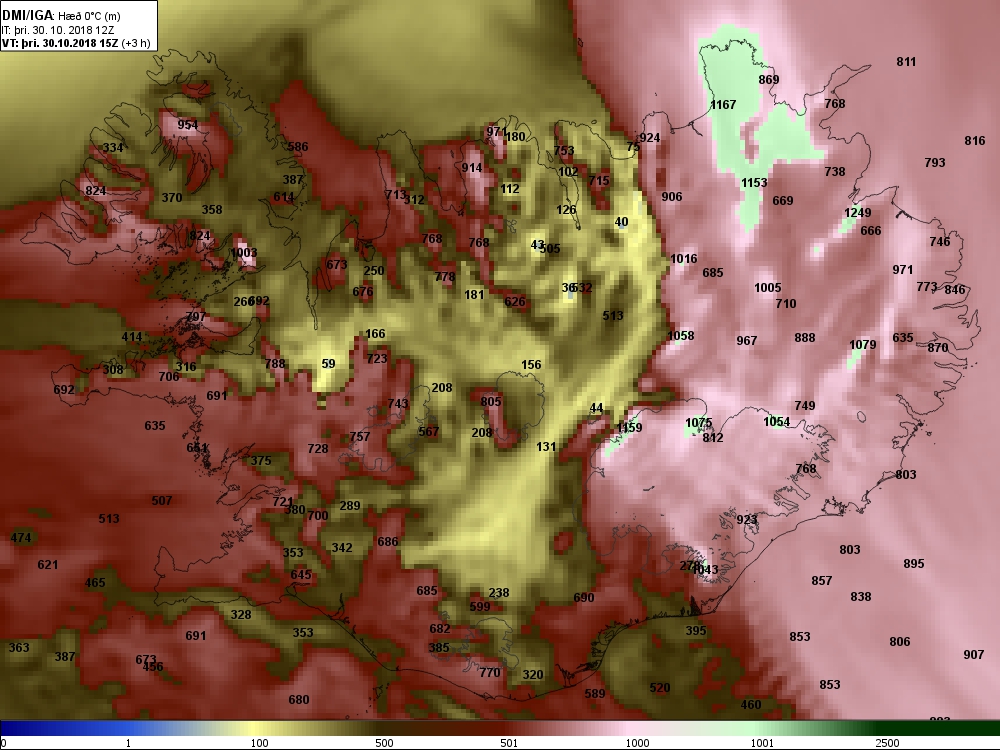Select the value 816 over the sea
The image size is (1000, 750).
pyautogui.click(x=974, y=141)
